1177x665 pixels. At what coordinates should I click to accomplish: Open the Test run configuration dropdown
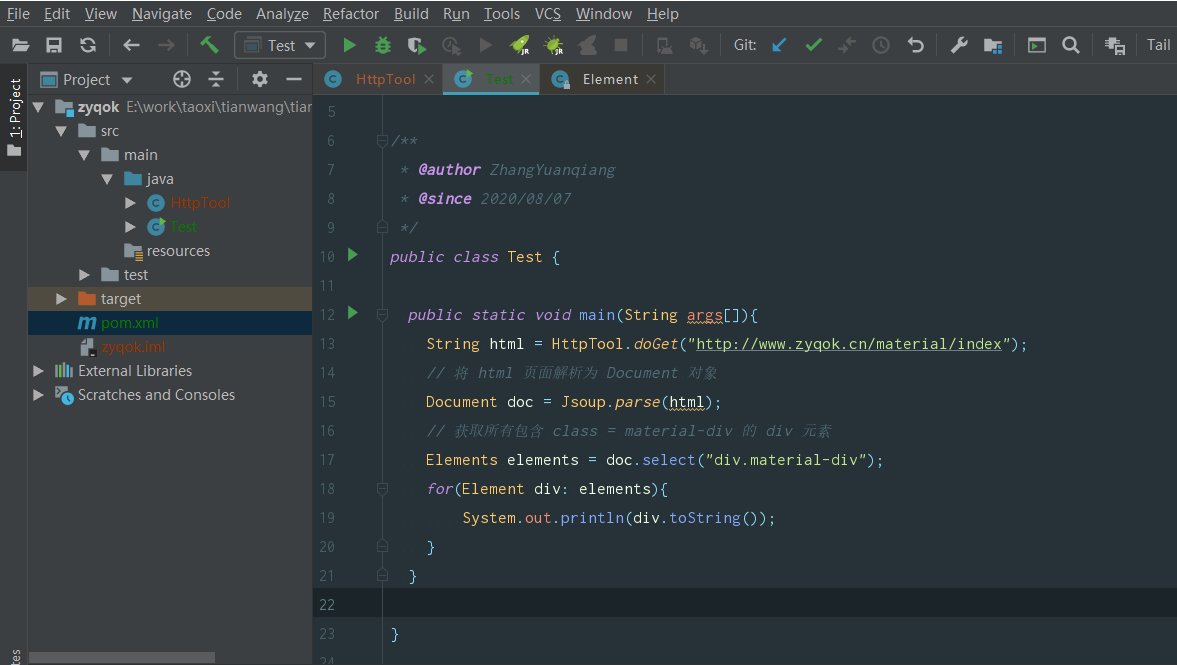(x=281, y=45)
